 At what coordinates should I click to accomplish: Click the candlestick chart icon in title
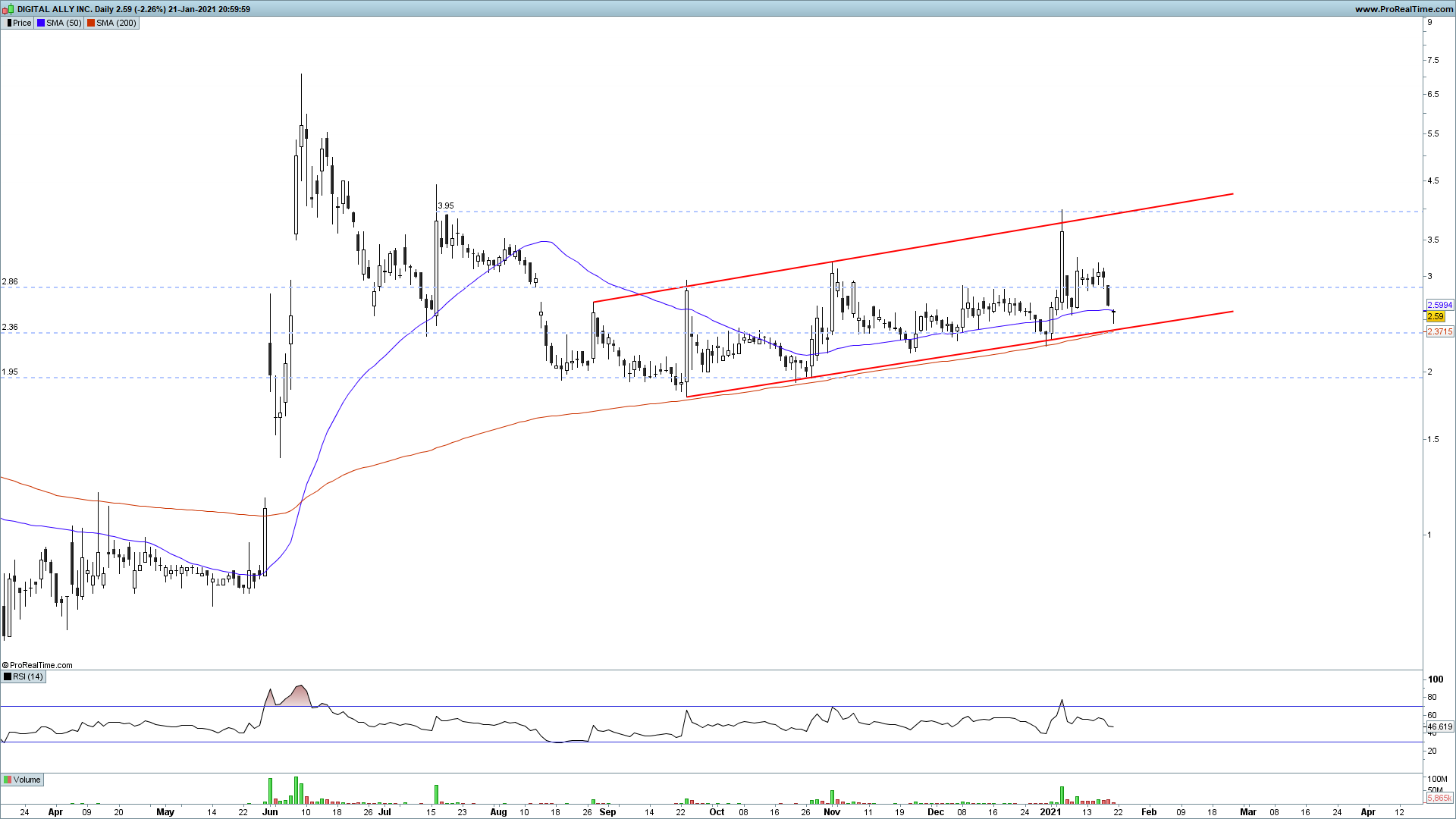tap(8, 9)
